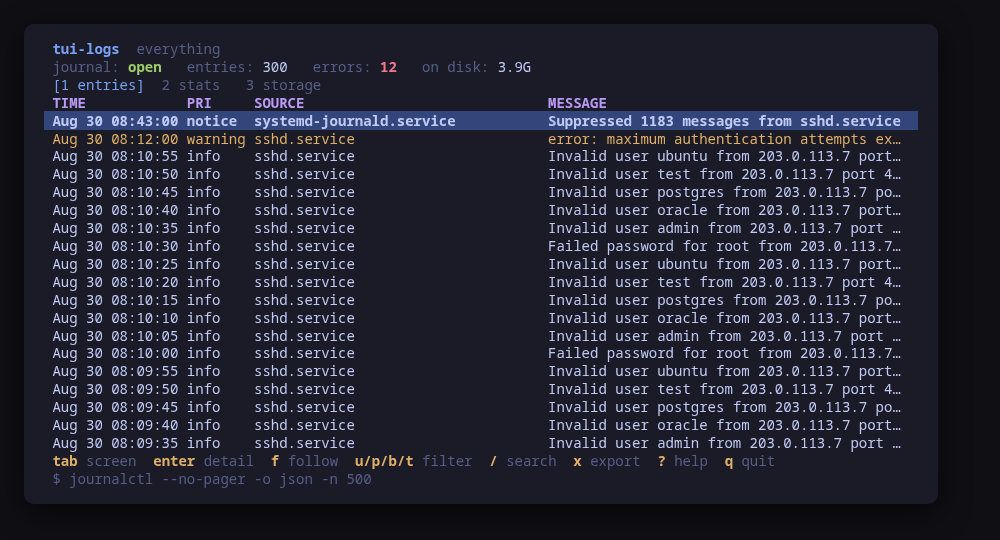Select the Failed password row at 08:10:00
The image size is (1000, 540).
(481, 354)
